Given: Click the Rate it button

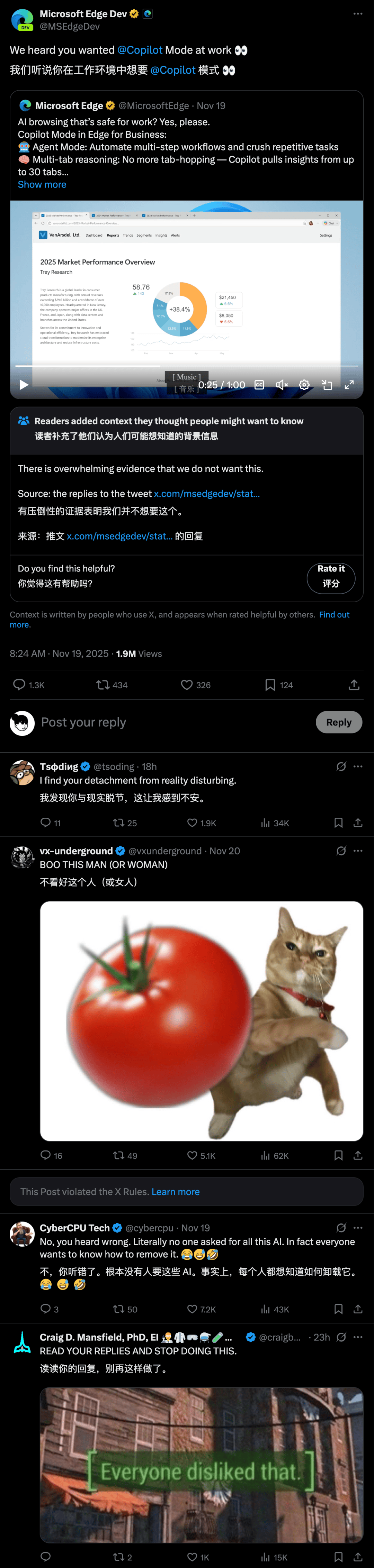Looking at the screenshot, I should tap(331, 576).
